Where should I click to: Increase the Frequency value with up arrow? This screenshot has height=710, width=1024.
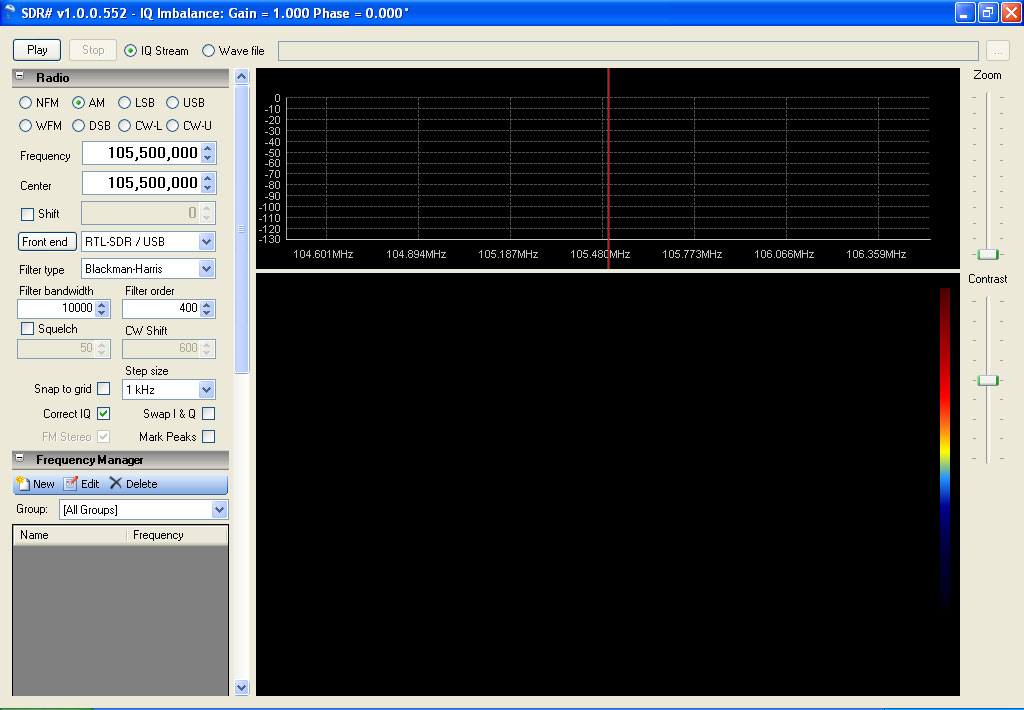(x=207, y=148)
